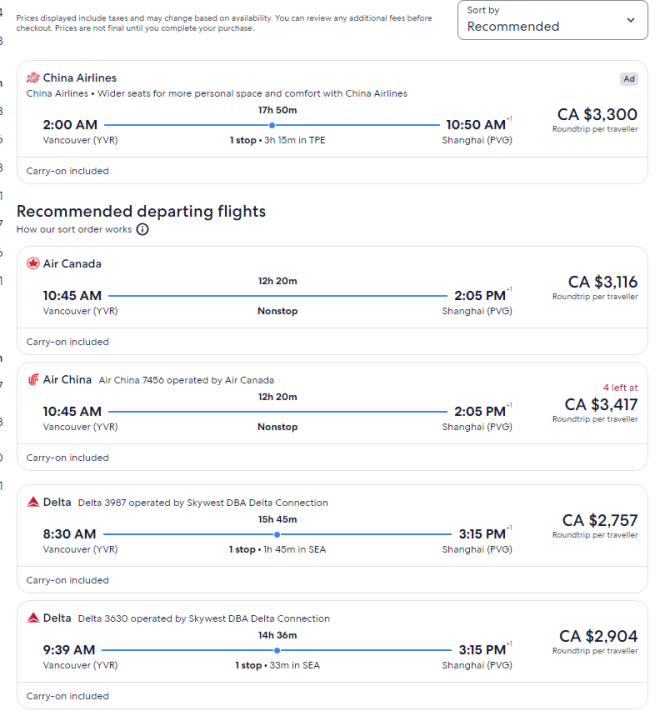This screenshot has height=711, width=660.
Task: Click the info icon beside sort order
Action: (x=142, y=229)
